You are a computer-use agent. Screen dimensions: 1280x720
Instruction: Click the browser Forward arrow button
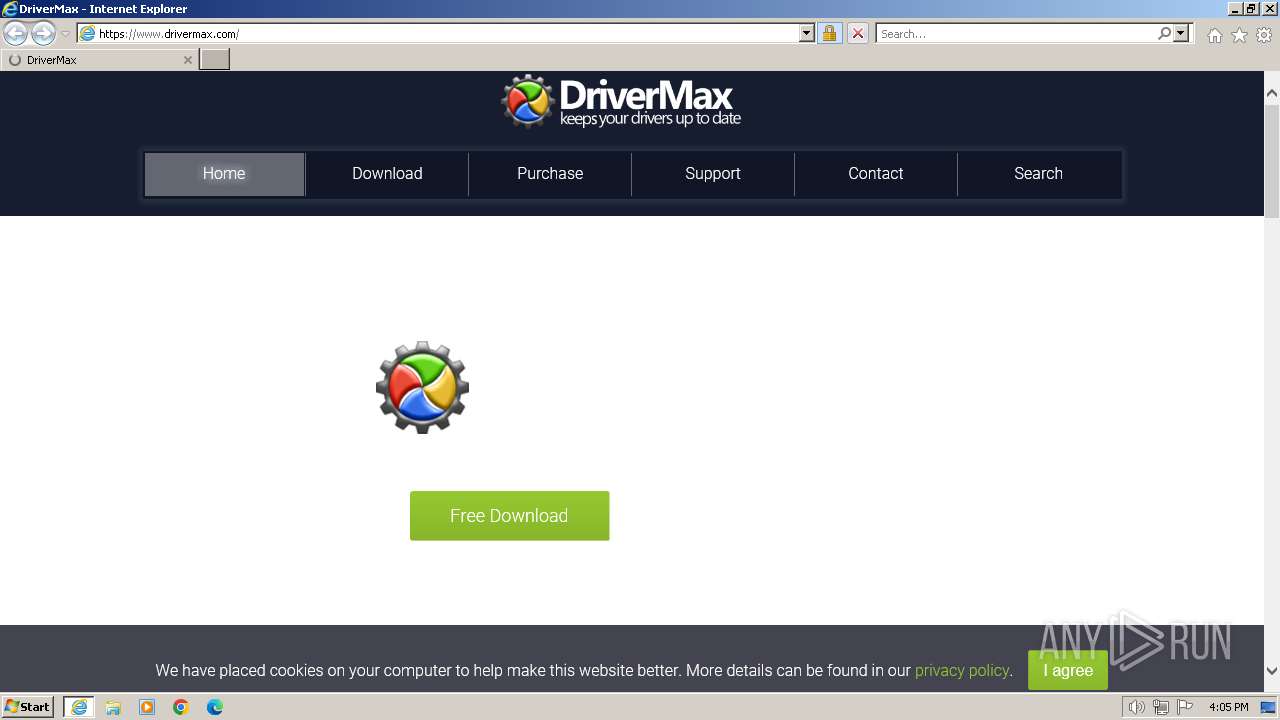tap(43, 34)
